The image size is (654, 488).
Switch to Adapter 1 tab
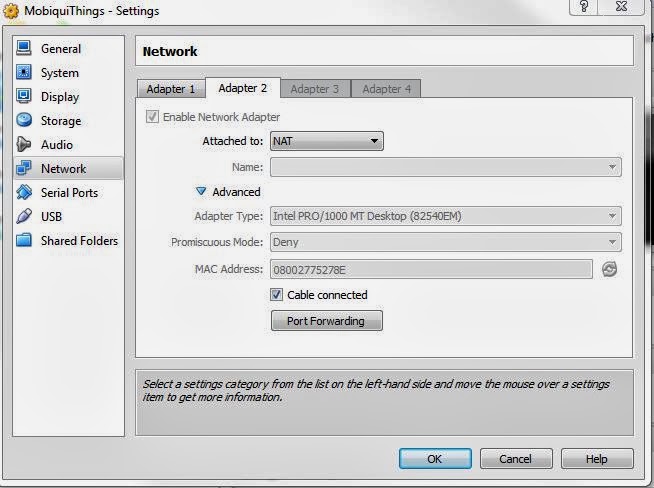point(171,89)
